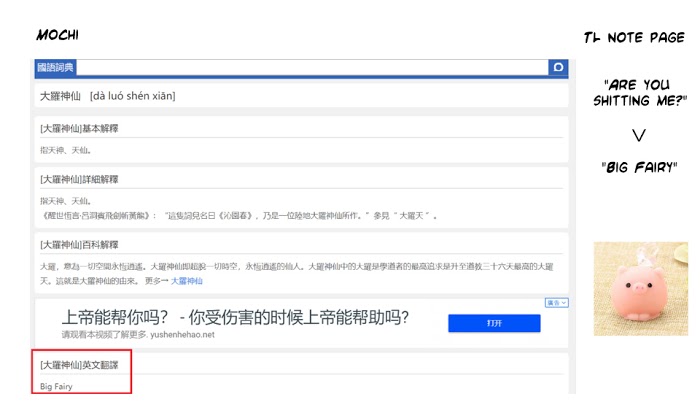Screen dimensions: 700x413
Task: Click the 國語詞典 logo label
Action: pos(56,68)
